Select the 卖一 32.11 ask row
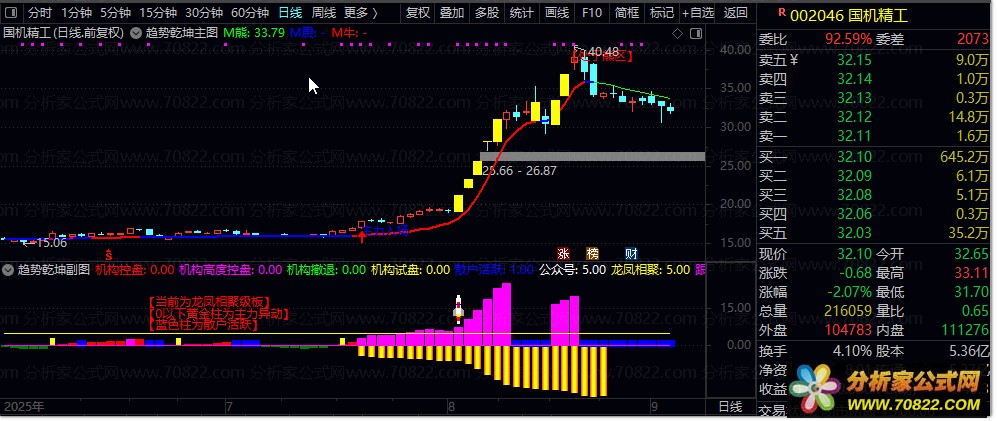This screenshot has width=997, height=421. click(x=875, y=135)
